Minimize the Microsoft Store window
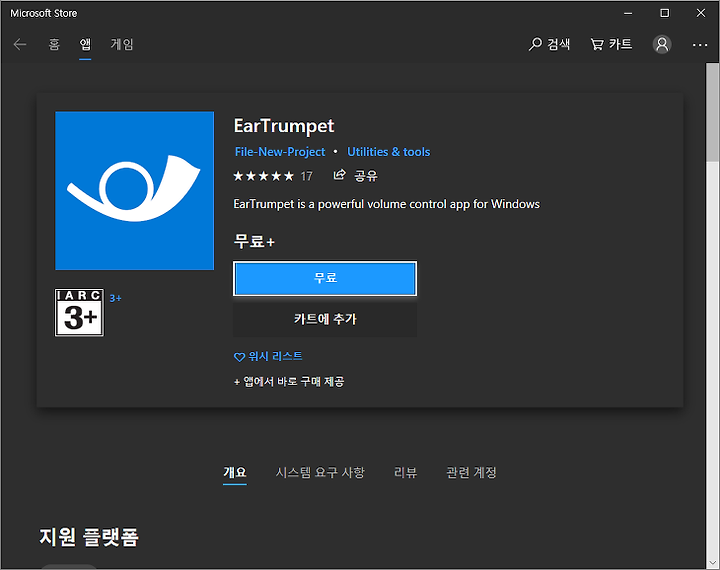 point(628,13)
